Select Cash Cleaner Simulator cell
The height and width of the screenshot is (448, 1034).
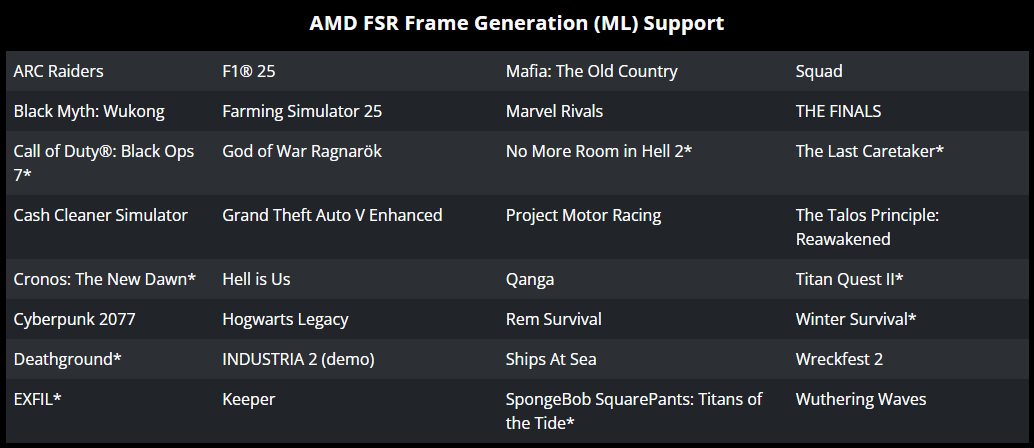(x=100, y=216)
